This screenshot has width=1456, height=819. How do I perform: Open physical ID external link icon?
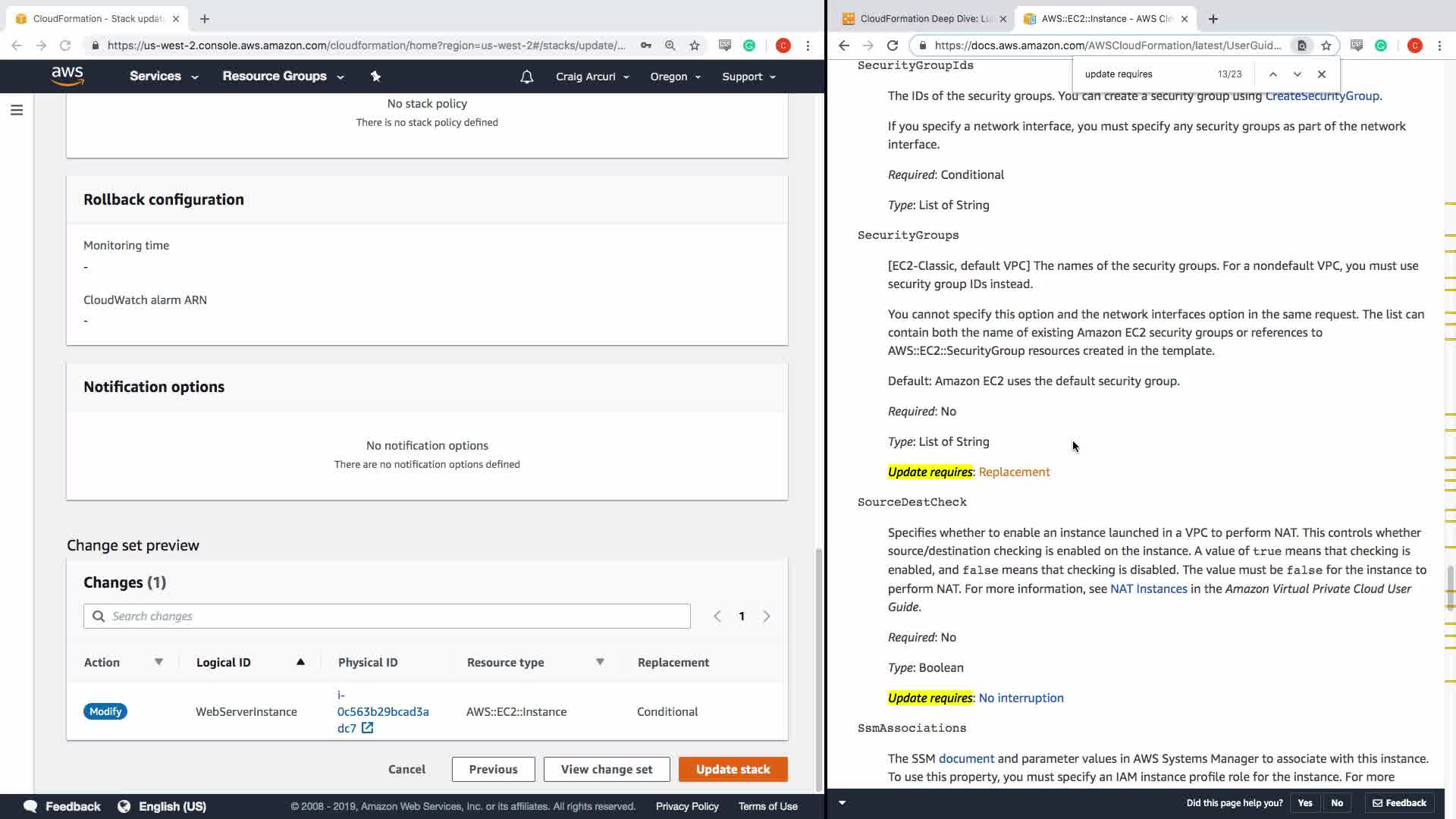pyautogui.click(x=368, y=728)
